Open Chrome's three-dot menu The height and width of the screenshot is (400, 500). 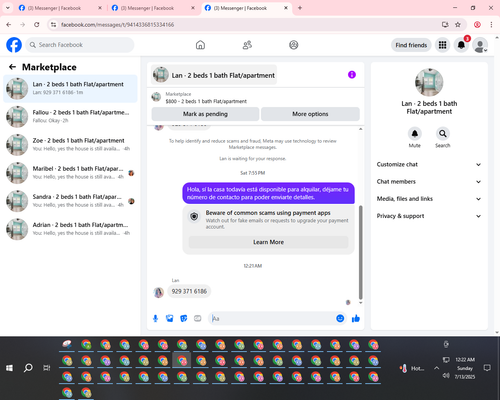click(x=491, y=25)
